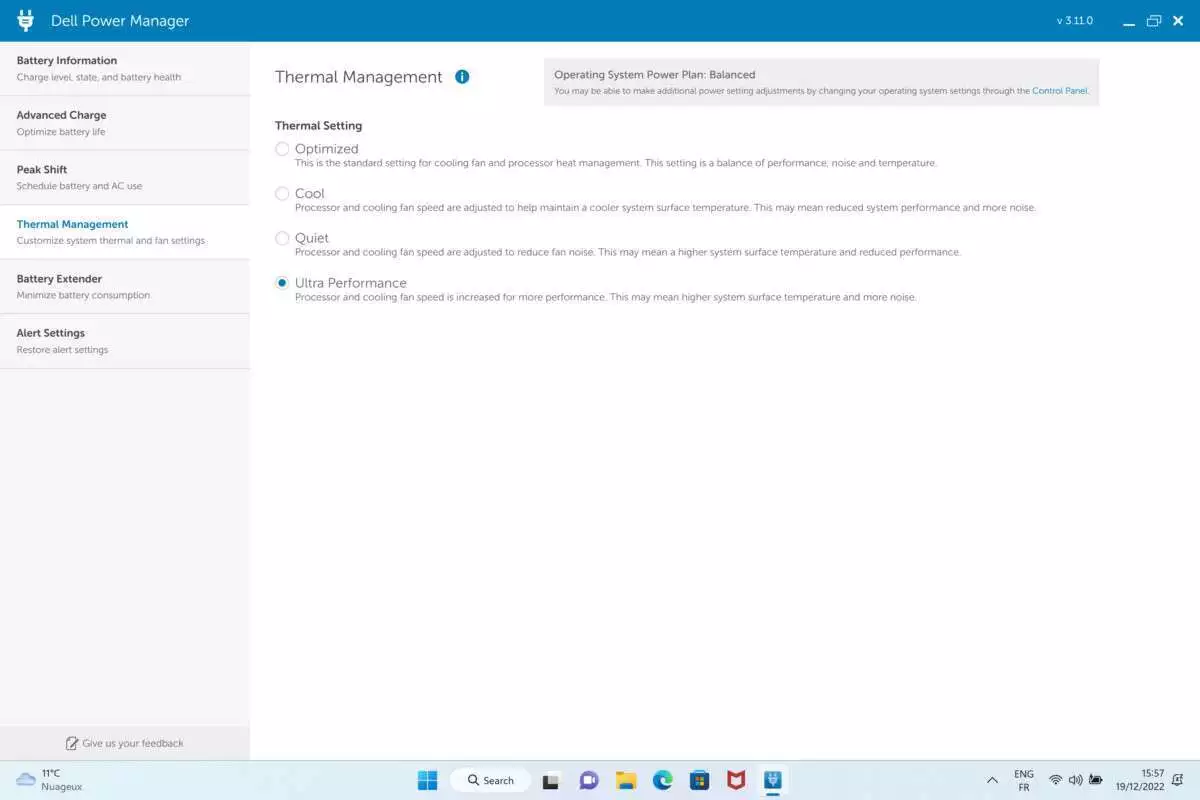Open the Wi-Fi network icon in the tray
This screenshot has height=800, width=1200.
point(1055,780)
